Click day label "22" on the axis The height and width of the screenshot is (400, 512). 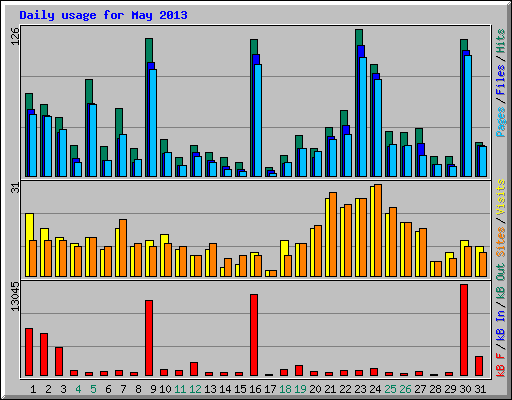click(x=345, y=389)
